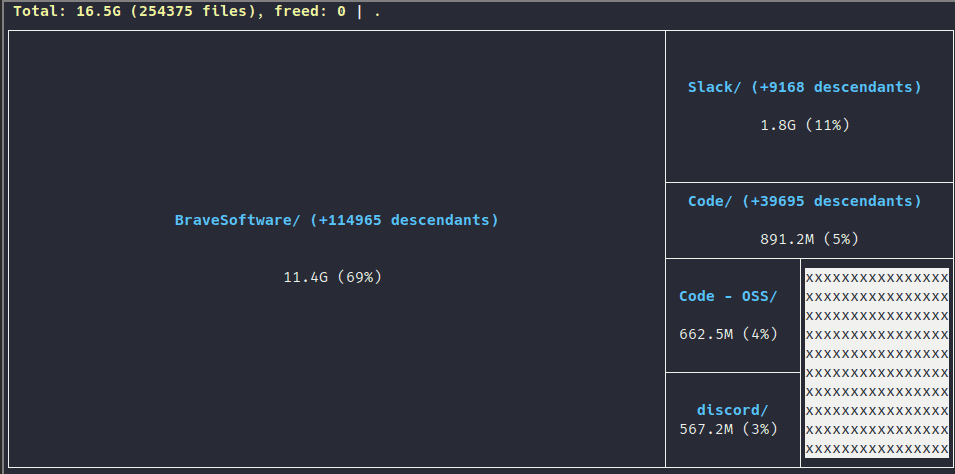The height and width of the screenshot is (474, 955).
Task: Click the 567.2M (3%) size text
Action: pos(728,430)
